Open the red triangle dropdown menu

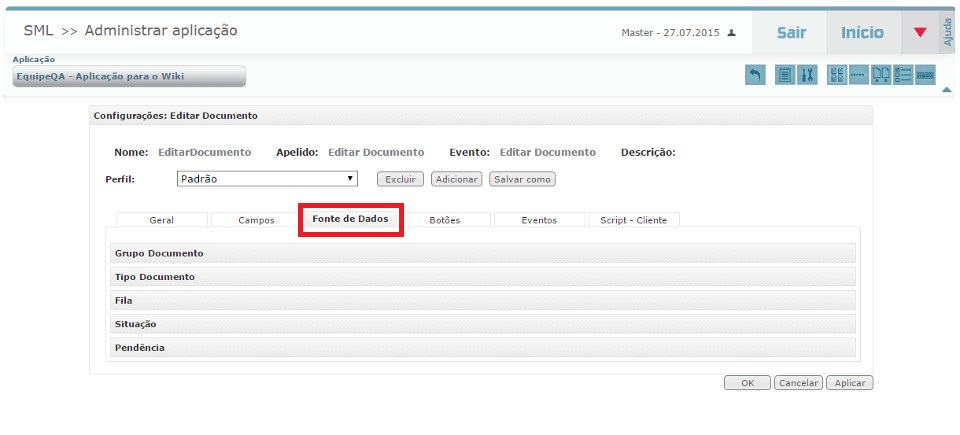pyautogui.click(x=920, y=32)
